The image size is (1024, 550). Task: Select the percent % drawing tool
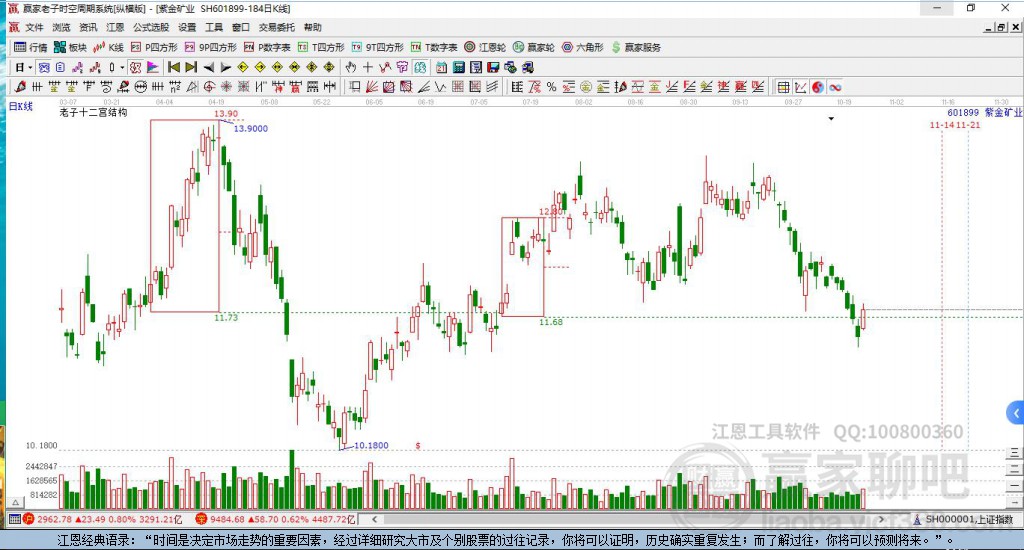click(552, 87)
